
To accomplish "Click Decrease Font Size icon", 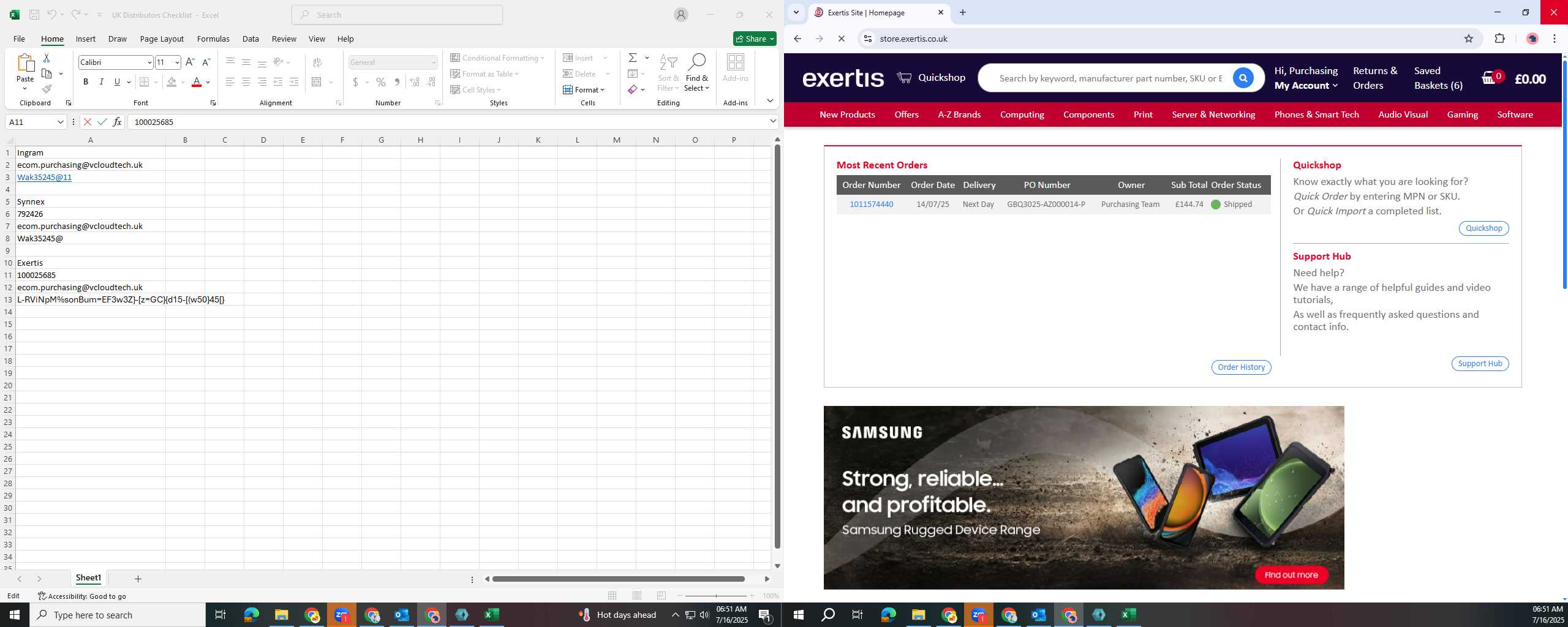I will pos(206,62).
